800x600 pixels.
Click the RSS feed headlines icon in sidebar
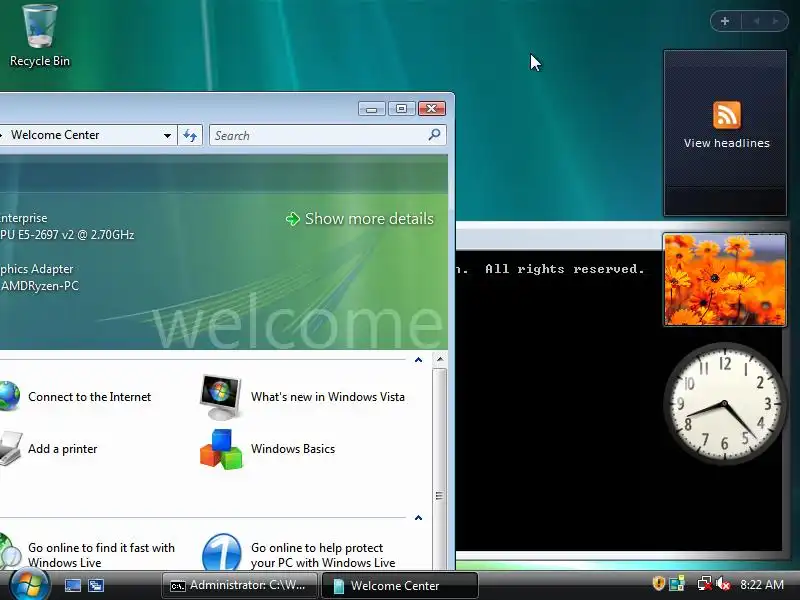727,115
